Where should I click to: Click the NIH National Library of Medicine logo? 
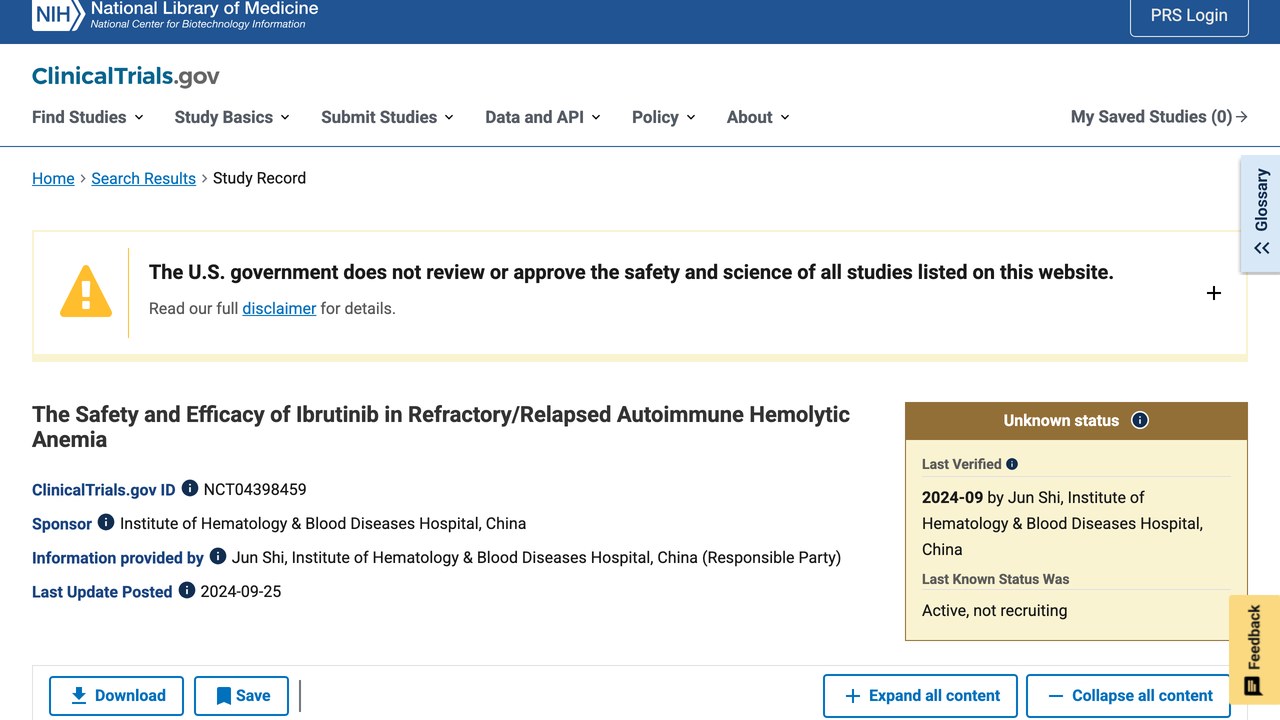175,15
